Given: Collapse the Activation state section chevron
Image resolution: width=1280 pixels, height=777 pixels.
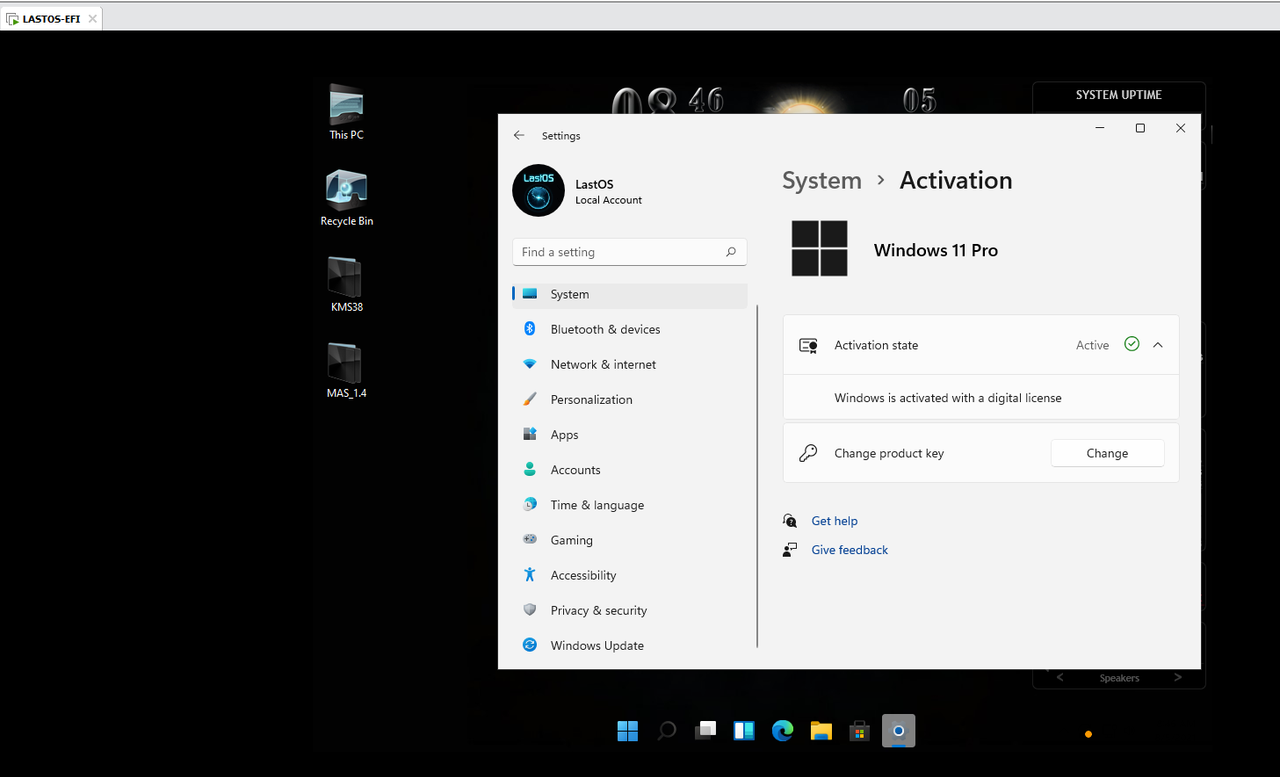Looking at the screenshot, I should [1158, 345].
